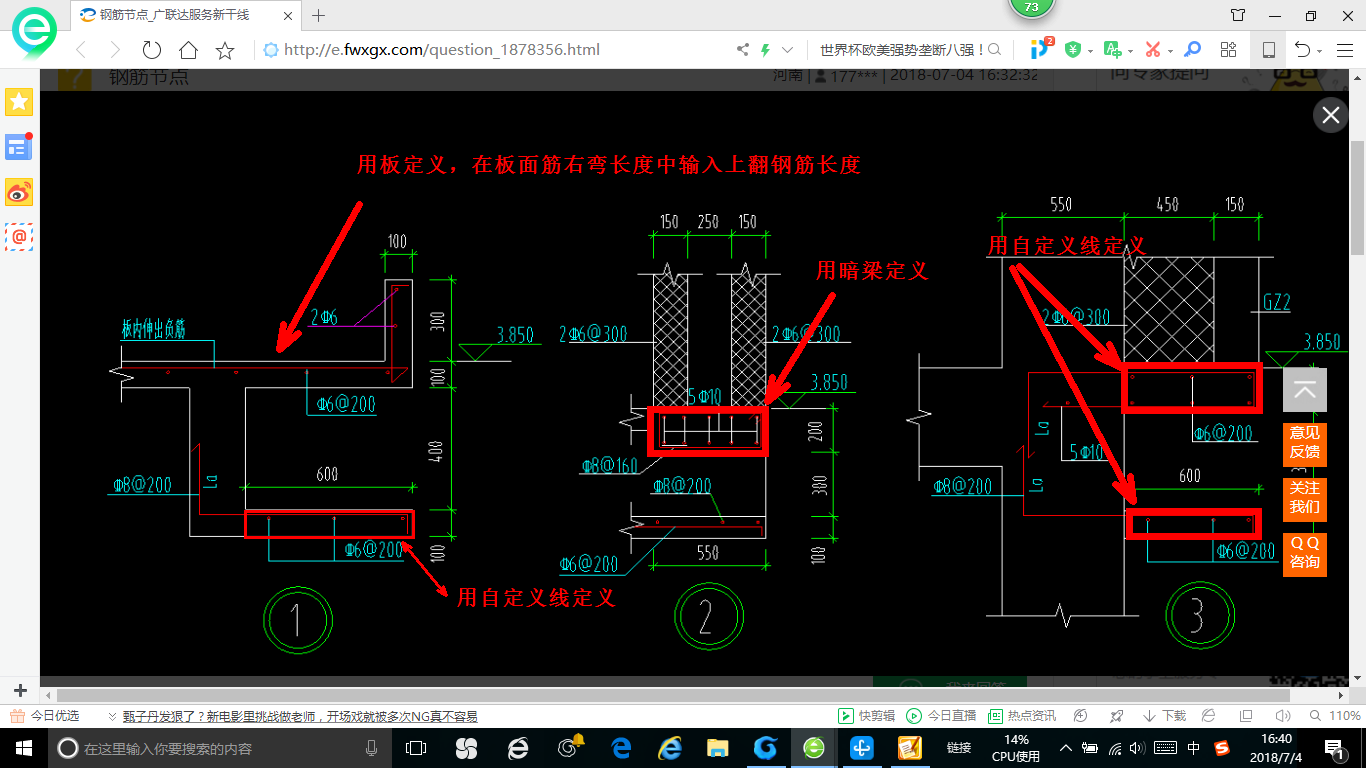This screenshot has width=1366, height=768.
Task: Bookmark this page with the star
Action: pos(225,50)
